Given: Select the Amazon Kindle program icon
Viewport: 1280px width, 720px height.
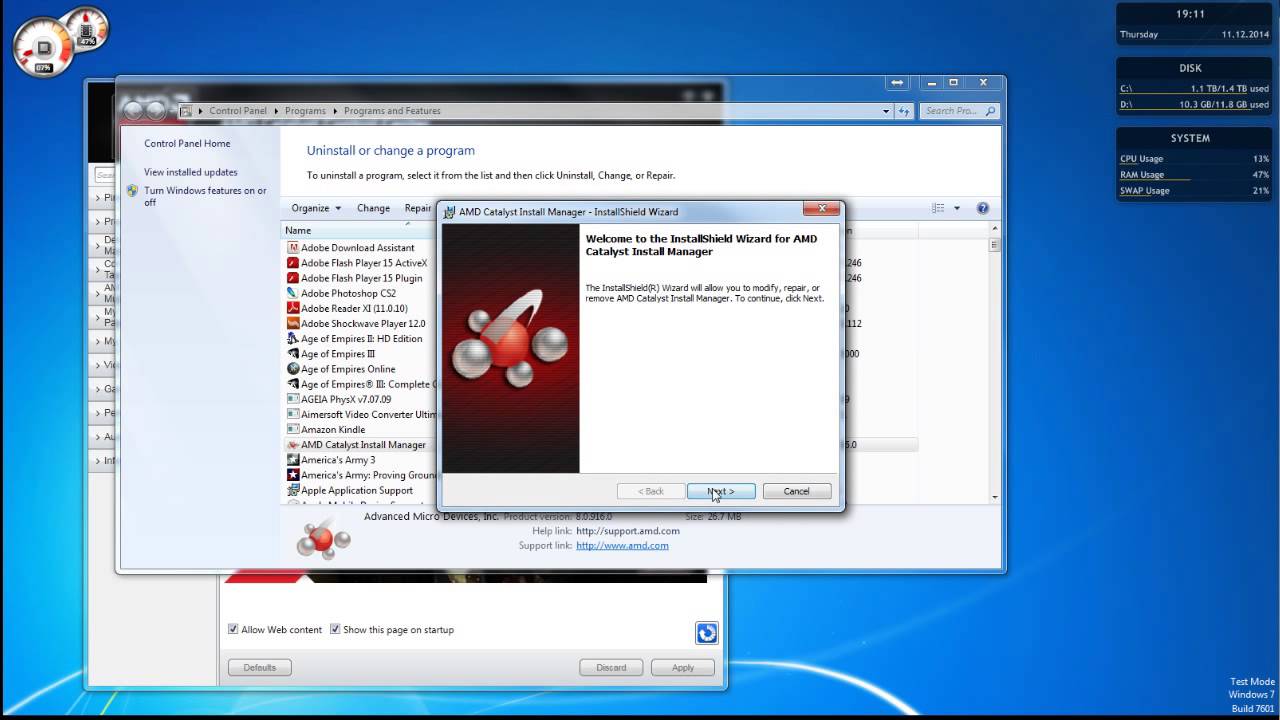Looking at the screenshot, I should click(293, 430).
